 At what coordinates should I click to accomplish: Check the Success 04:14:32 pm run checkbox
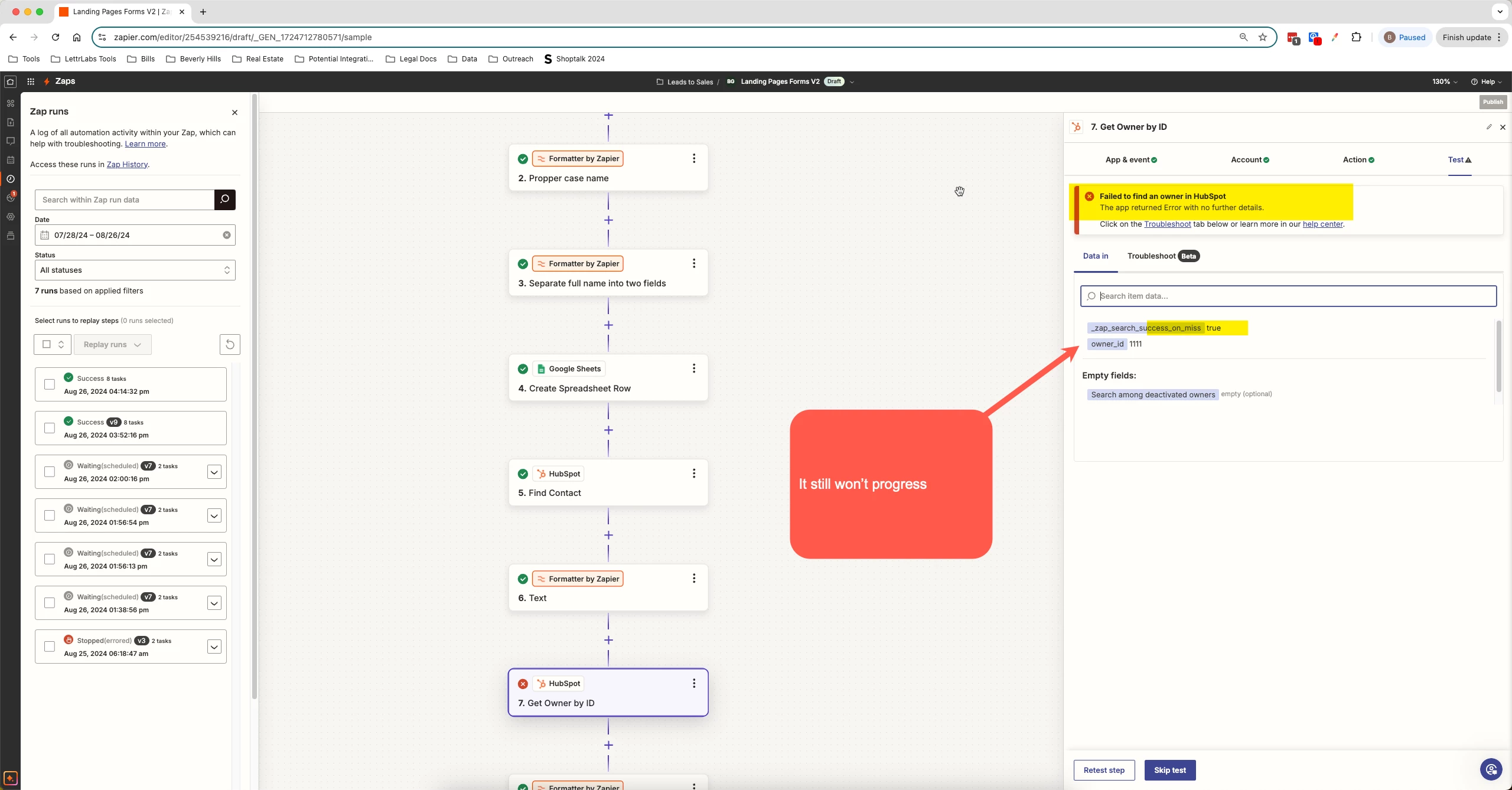[x=50, y=384]
